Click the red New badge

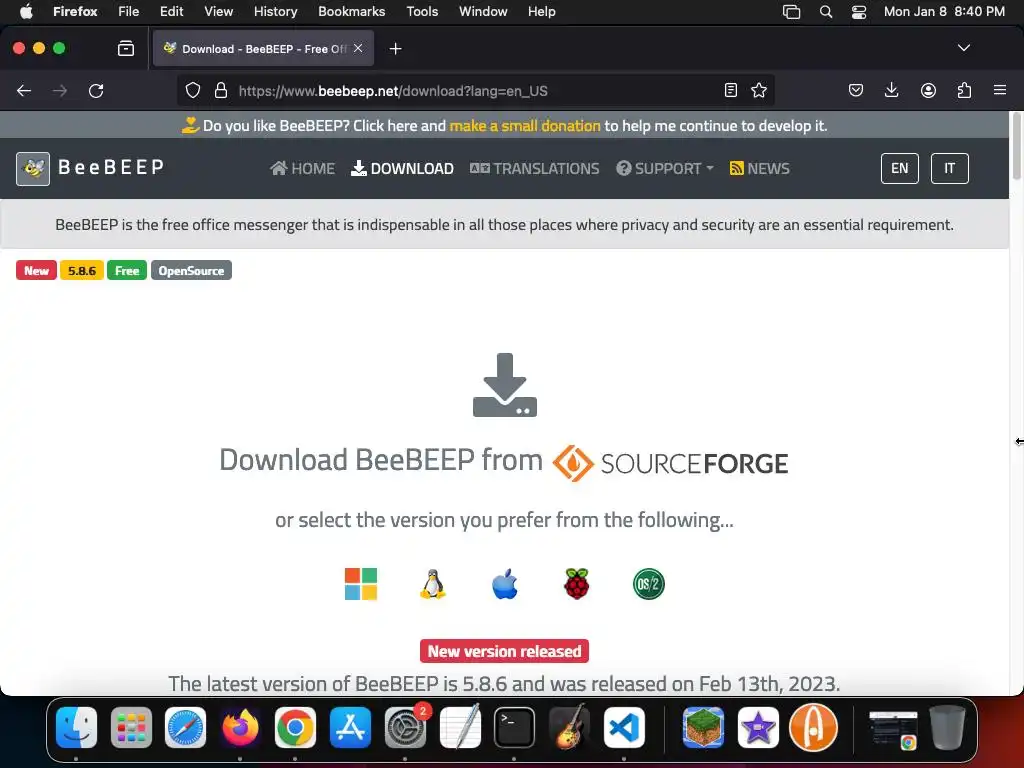(x=36, y=270)
